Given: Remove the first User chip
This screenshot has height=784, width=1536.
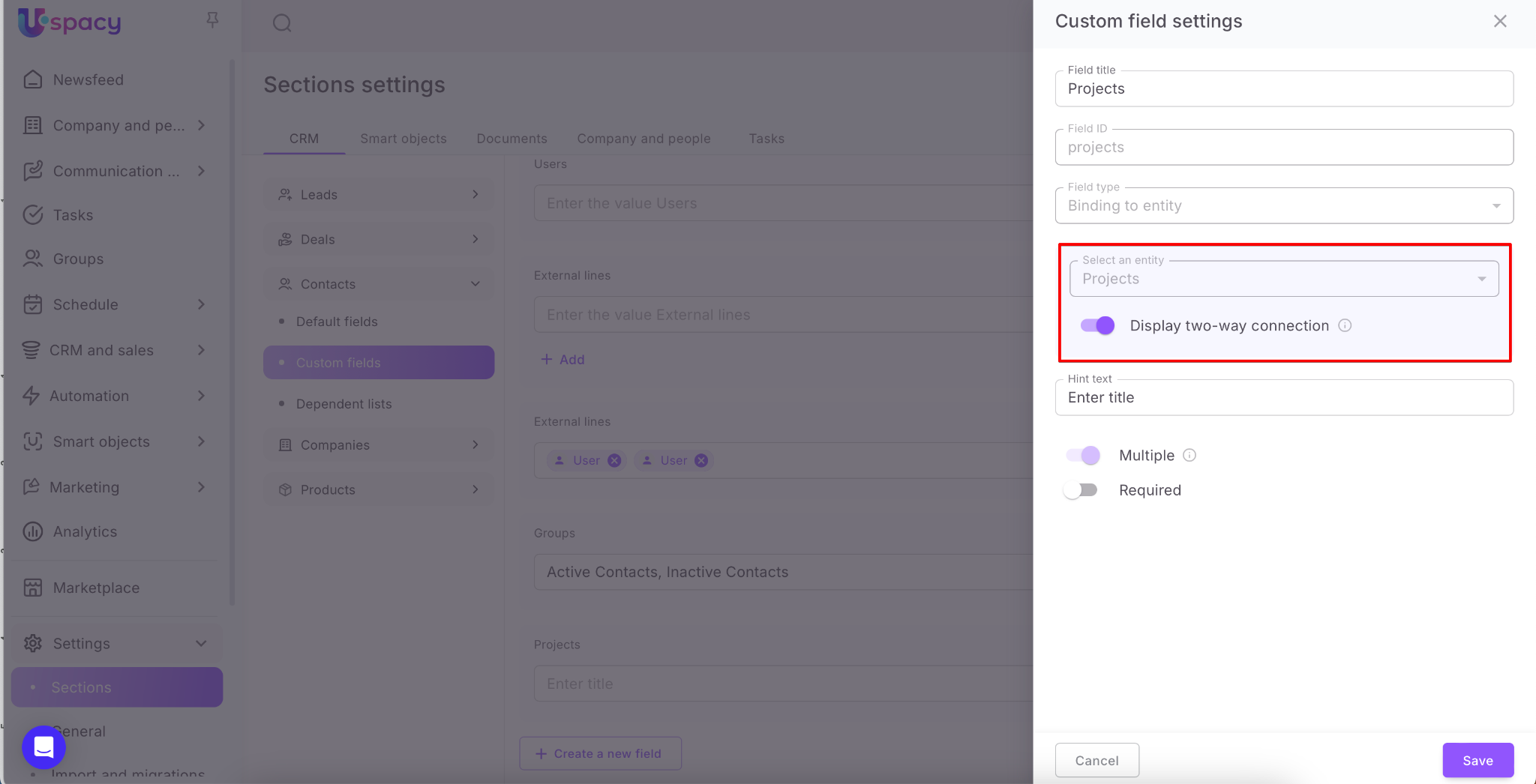Looking at the screenshot, I should (614, 460).
